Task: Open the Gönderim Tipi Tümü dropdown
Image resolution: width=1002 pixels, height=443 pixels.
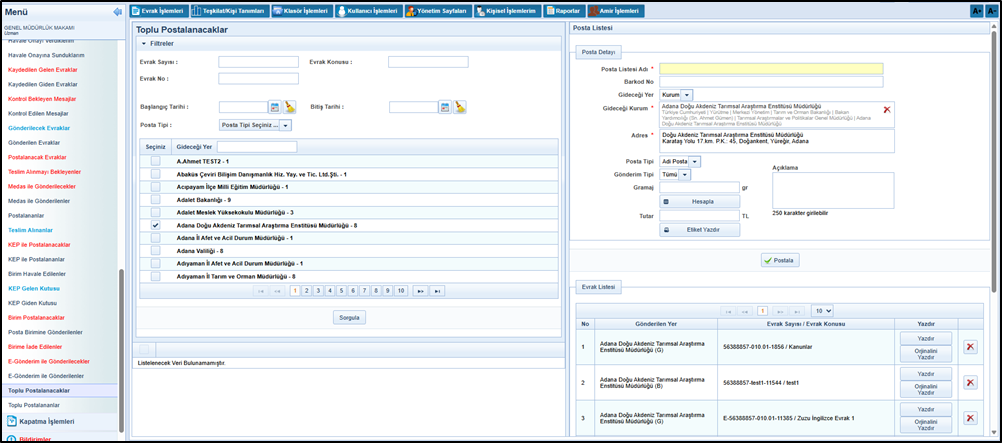Action: 675,174
